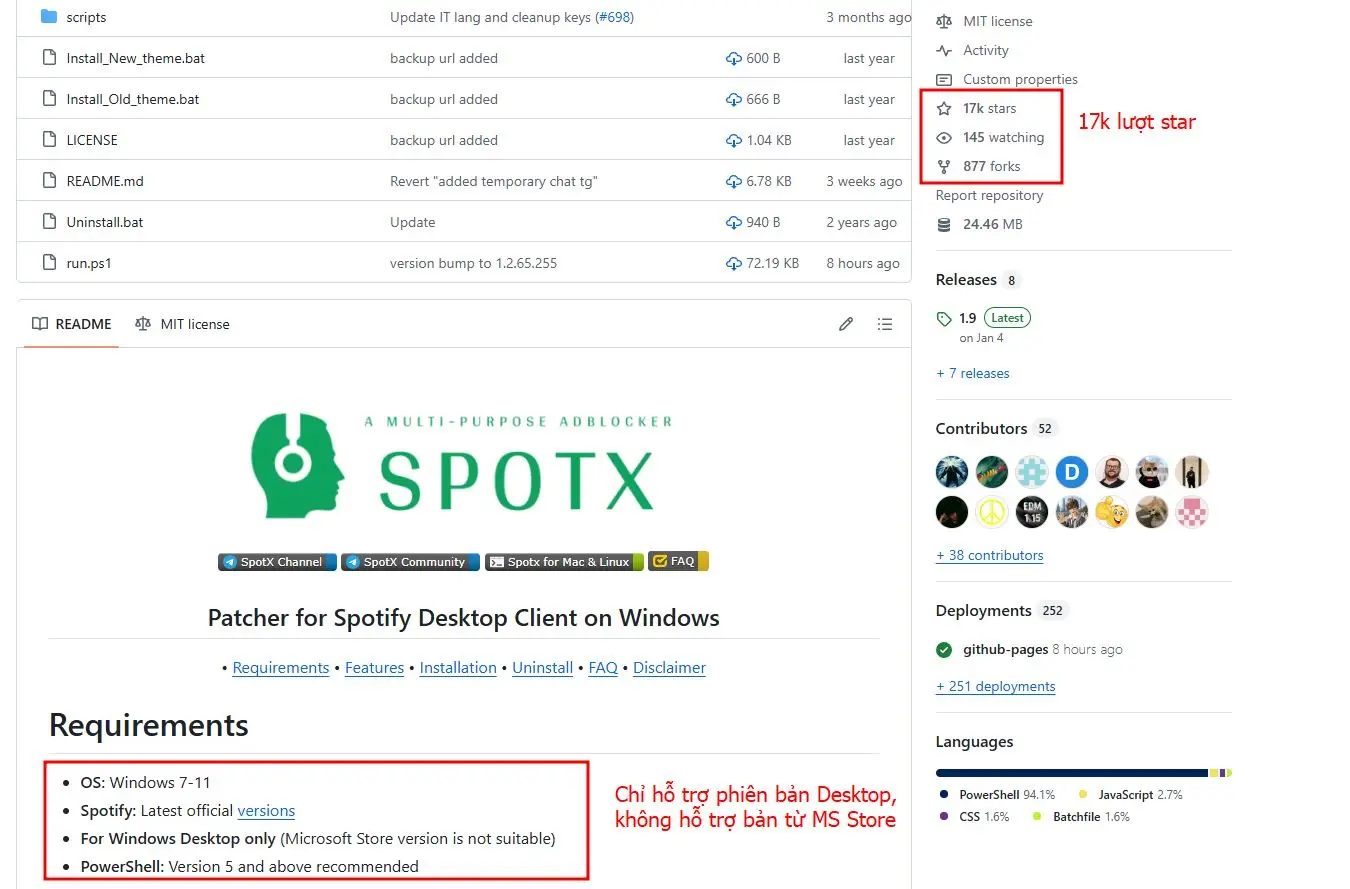This screenshot has width=1350, height=889.
Task: Click the file icon next to run.ps1
Action: point(48,263)
